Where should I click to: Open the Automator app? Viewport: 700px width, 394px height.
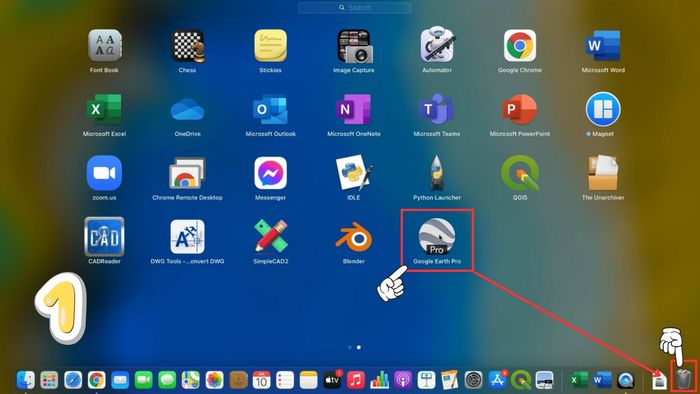pos(437,45)
